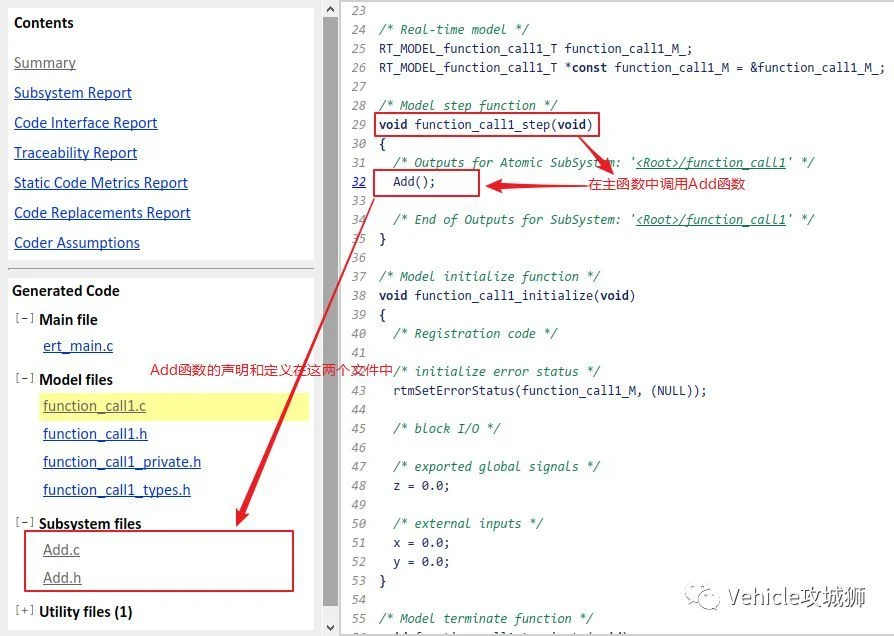Click the vertical scrollbar thumb

pos(331,311)
